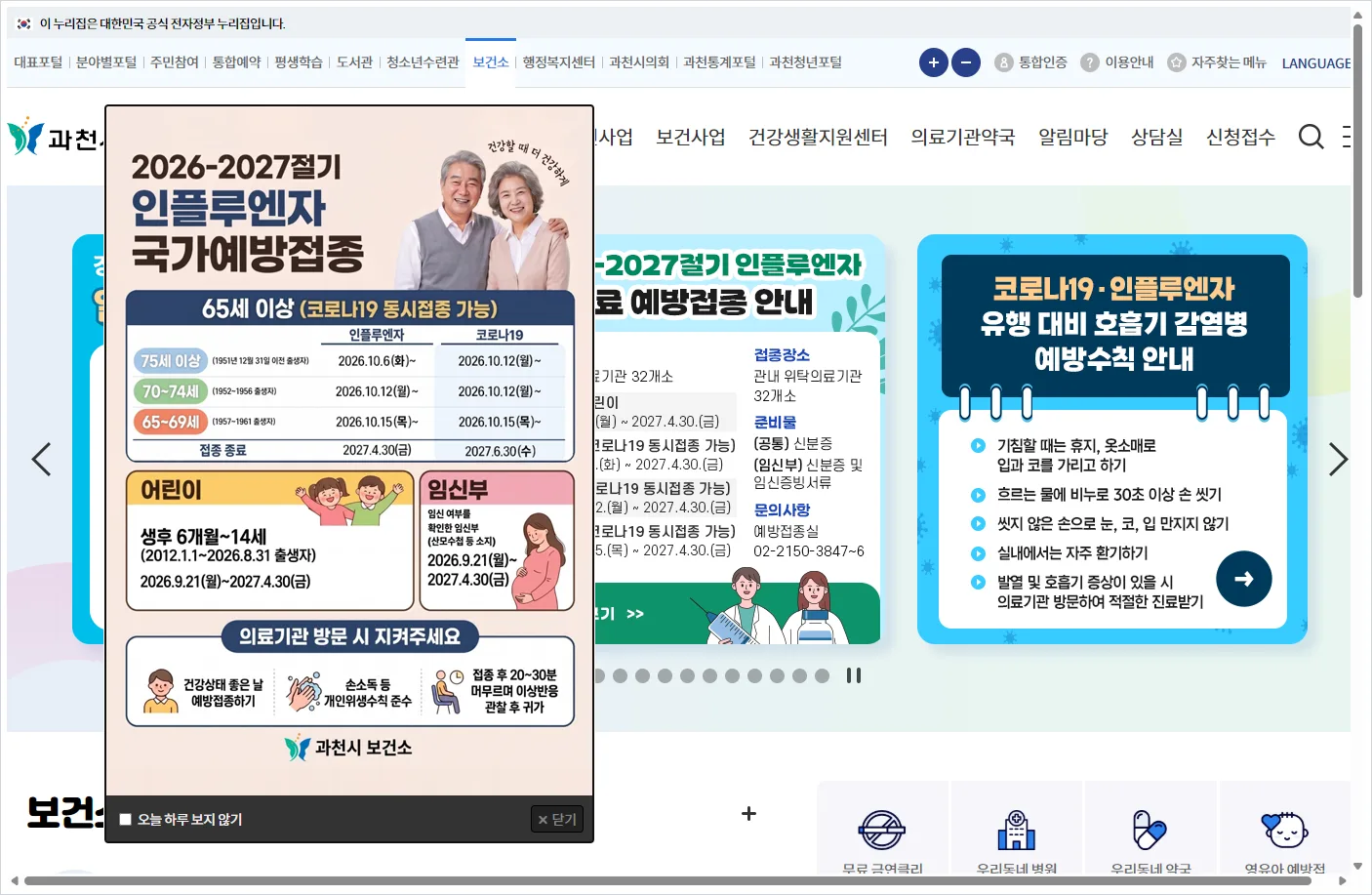
Task: Pause the banner slideshow
Action: tap(854, 675)
